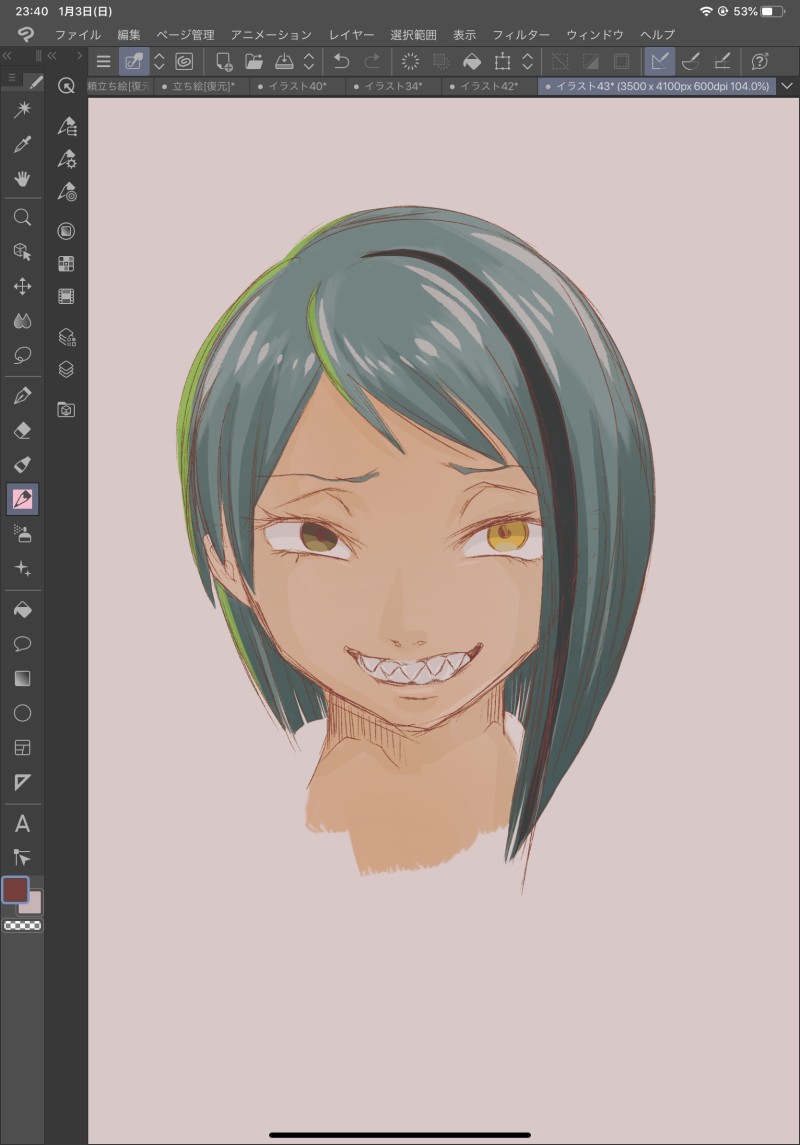The image size is (800, 1145).
Task: Choose the airbrush spray tool
Action: click(x=23, y=535)
